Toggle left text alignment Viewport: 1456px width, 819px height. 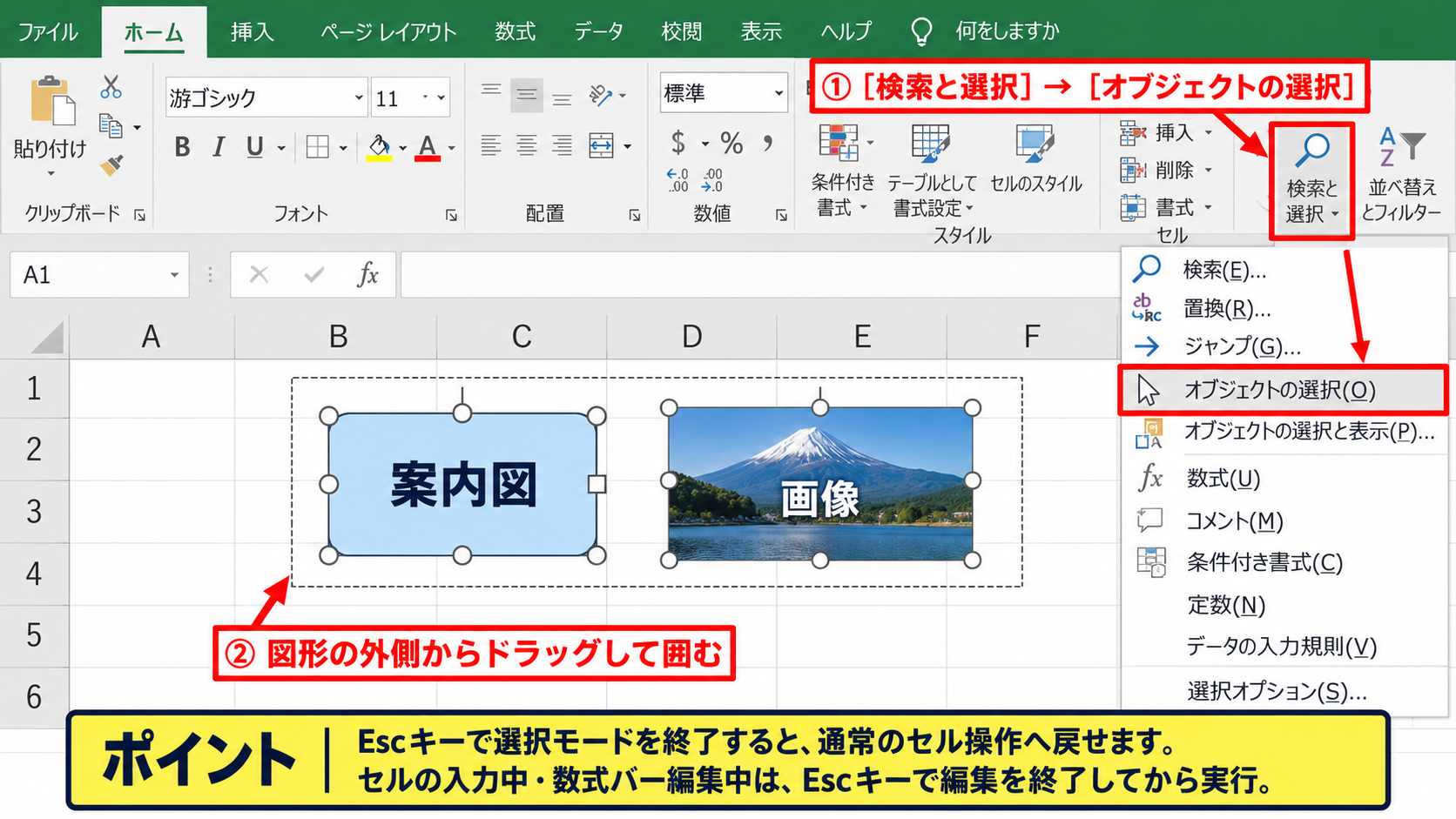click(491, 145)
